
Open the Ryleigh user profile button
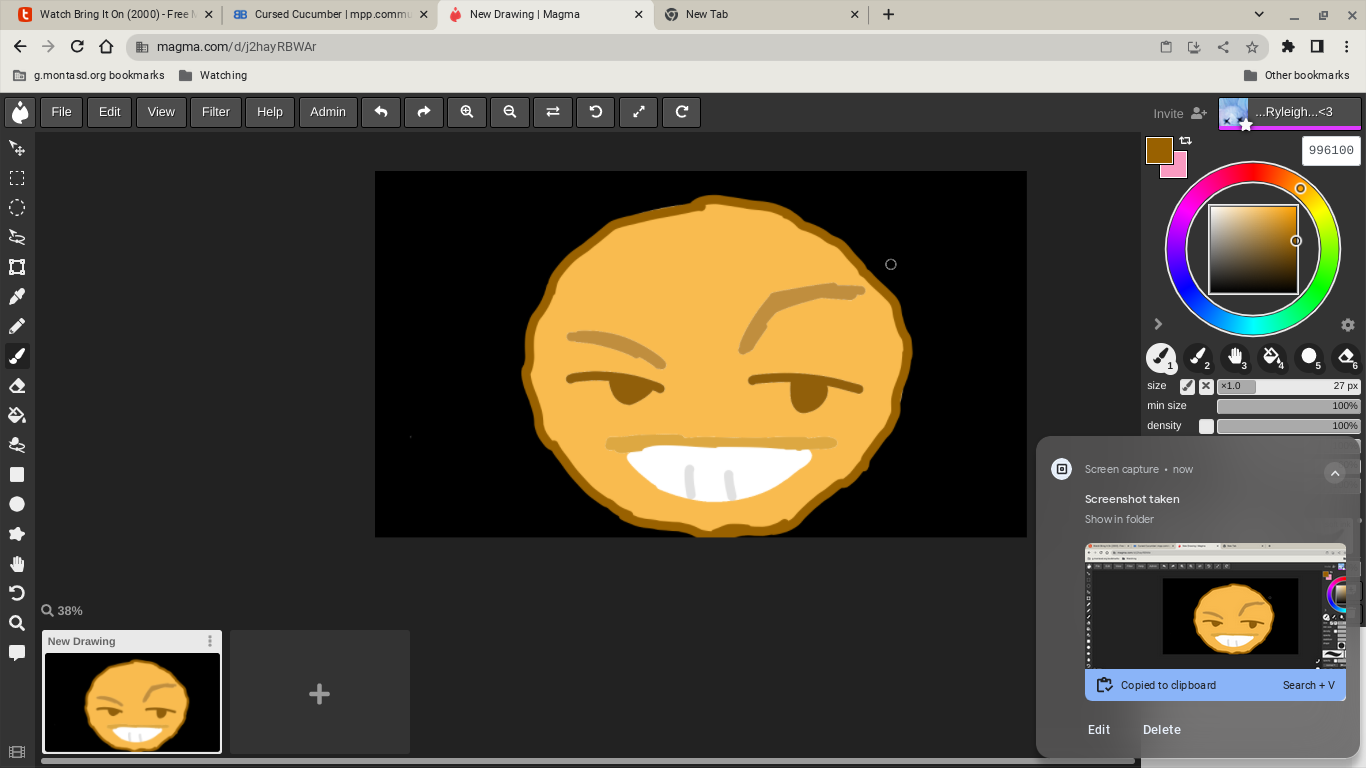point(1290,113)
